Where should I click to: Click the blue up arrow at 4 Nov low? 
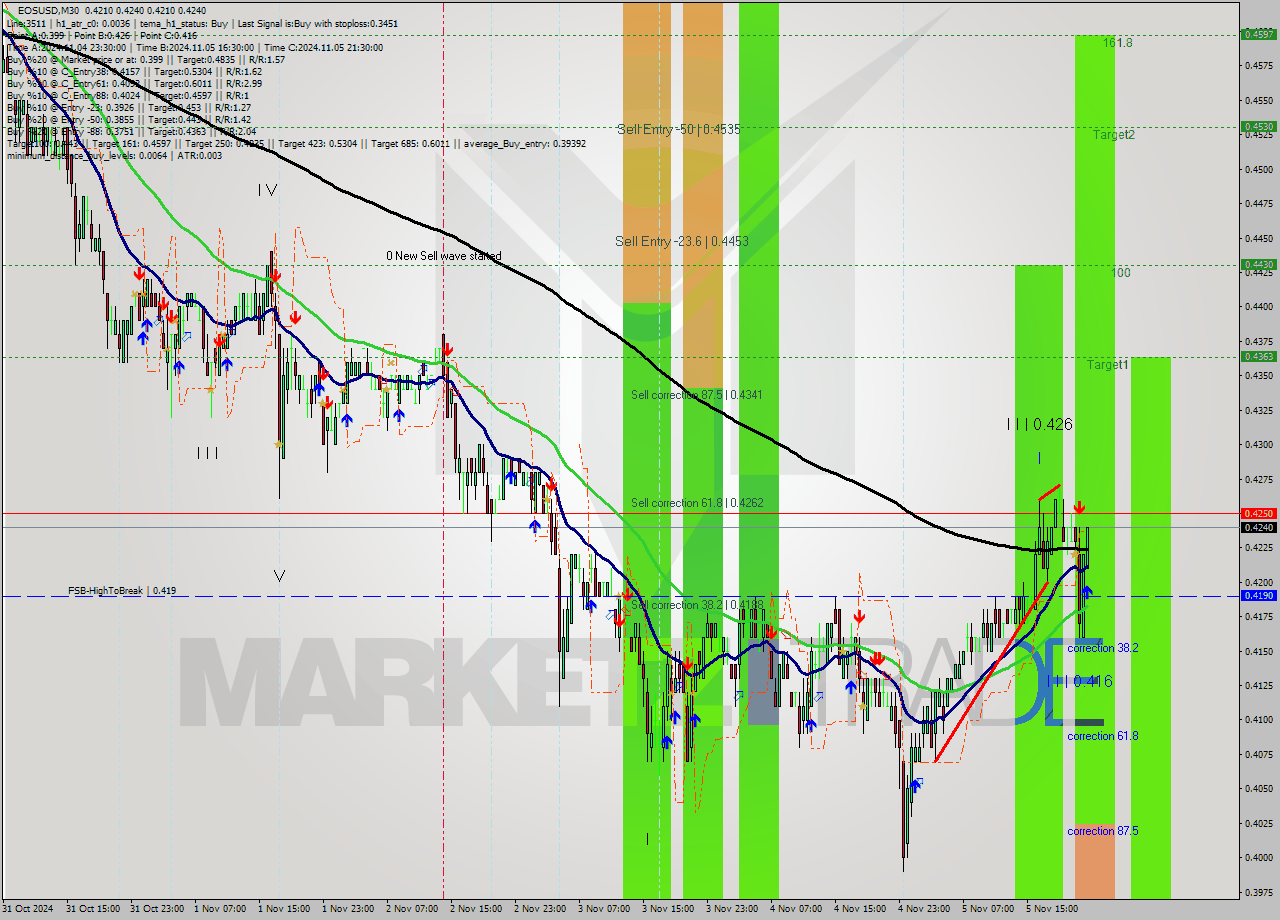pyautogui.click(x=916, y=786)
